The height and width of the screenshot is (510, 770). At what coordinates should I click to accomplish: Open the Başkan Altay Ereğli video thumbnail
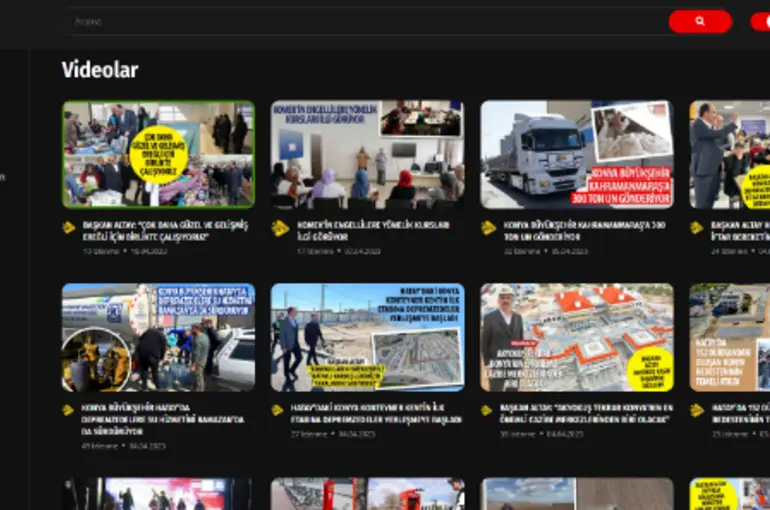point(158,155)
